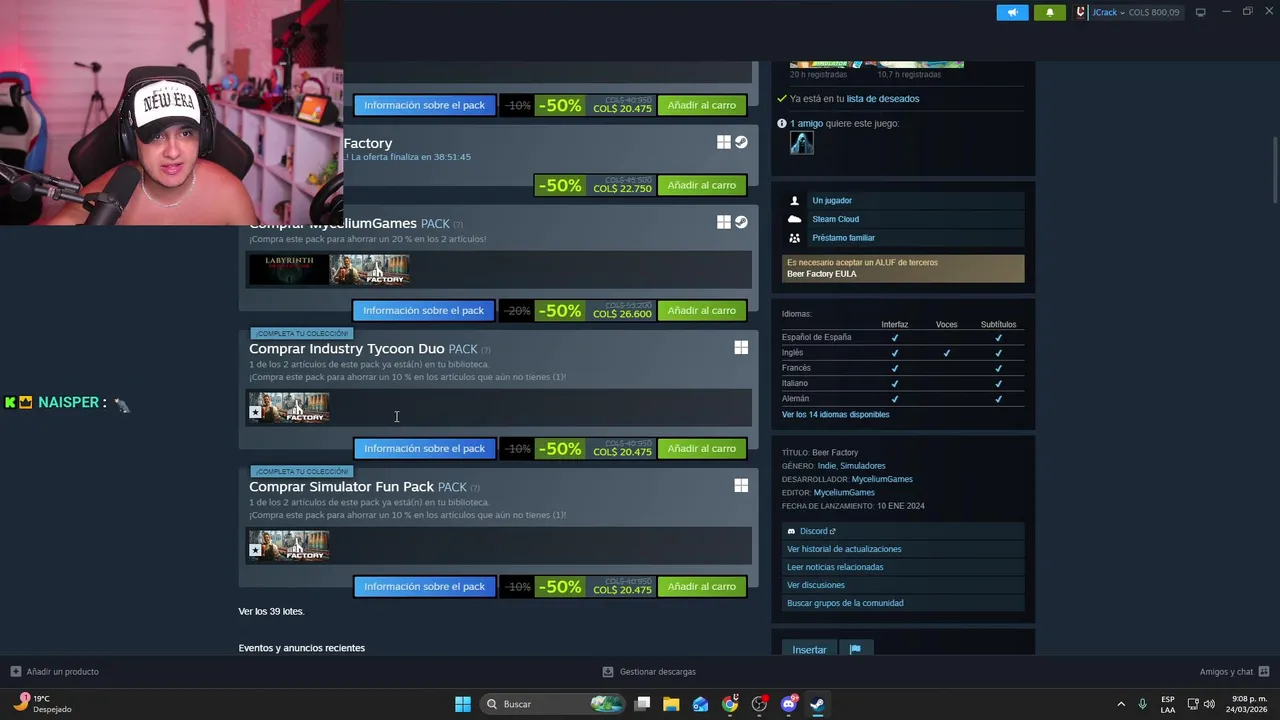1280x720 pixels.
Task: Open the wishlisting friend's avatar
Action: coord(801,143)
